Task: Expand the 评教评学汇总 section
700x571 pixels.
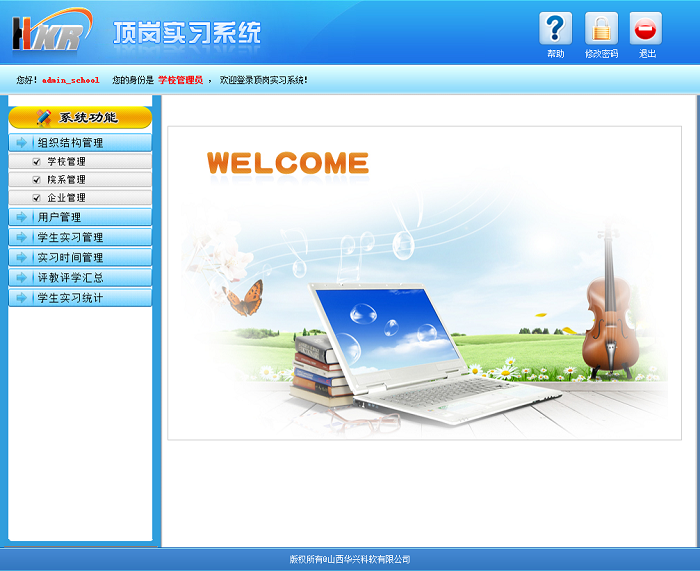Action: (70, 278)
